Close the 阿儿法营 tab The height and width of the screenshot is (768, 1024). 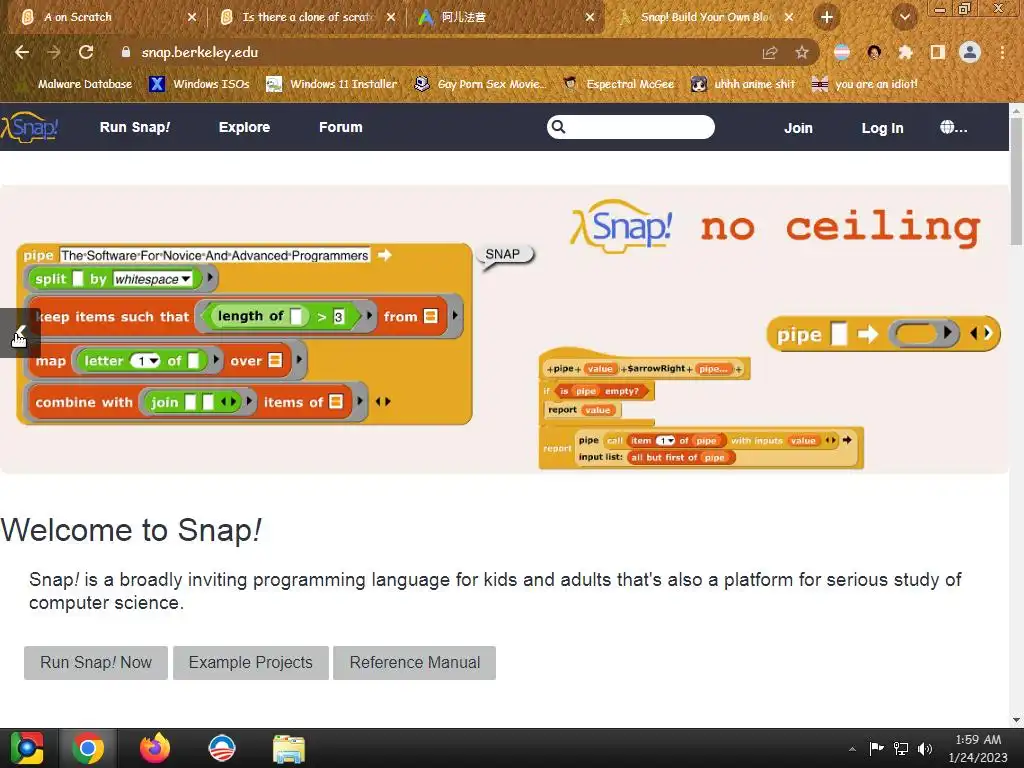589,17
